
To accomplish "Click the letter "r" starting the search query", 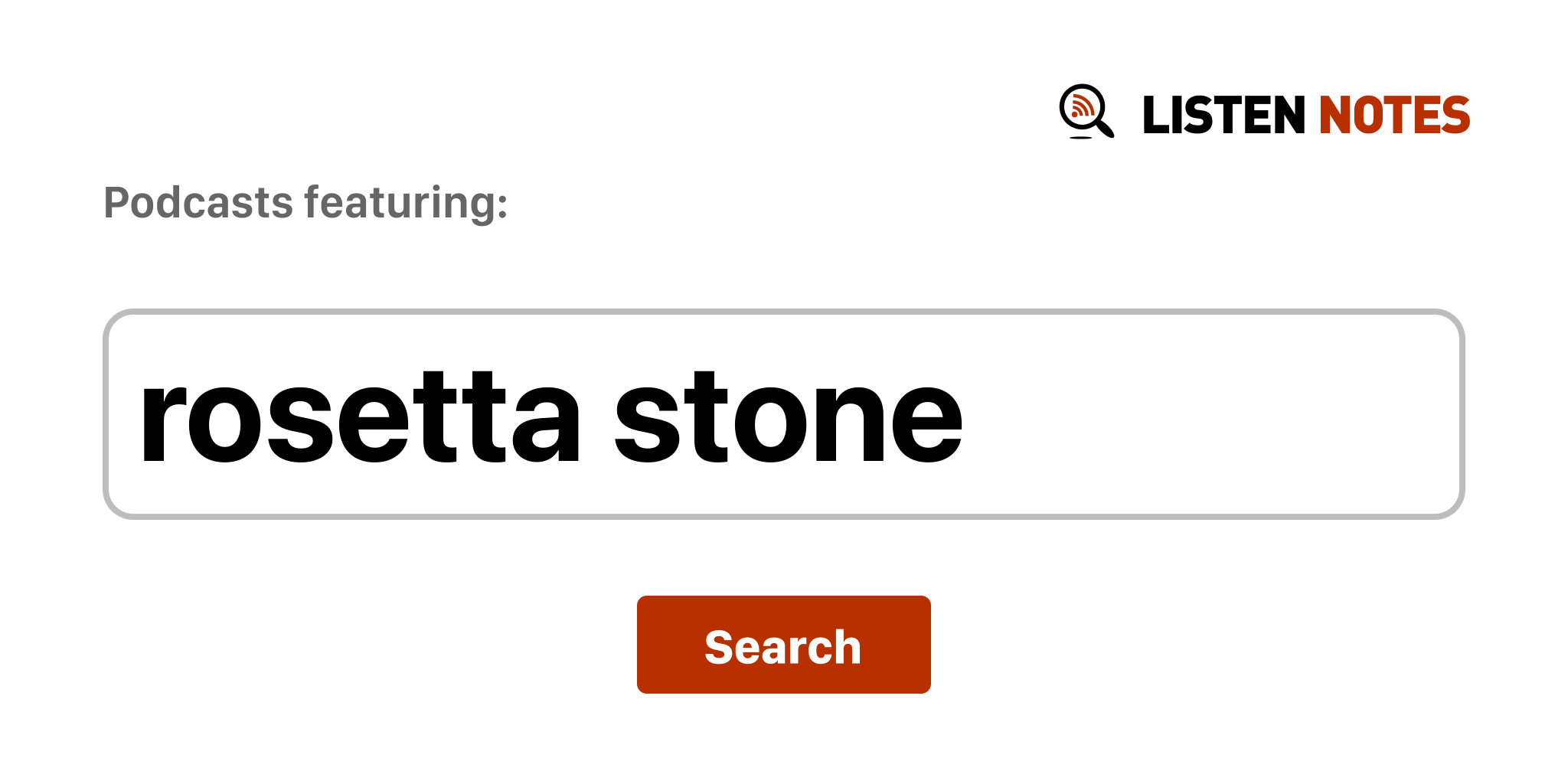I will [162, 423].
